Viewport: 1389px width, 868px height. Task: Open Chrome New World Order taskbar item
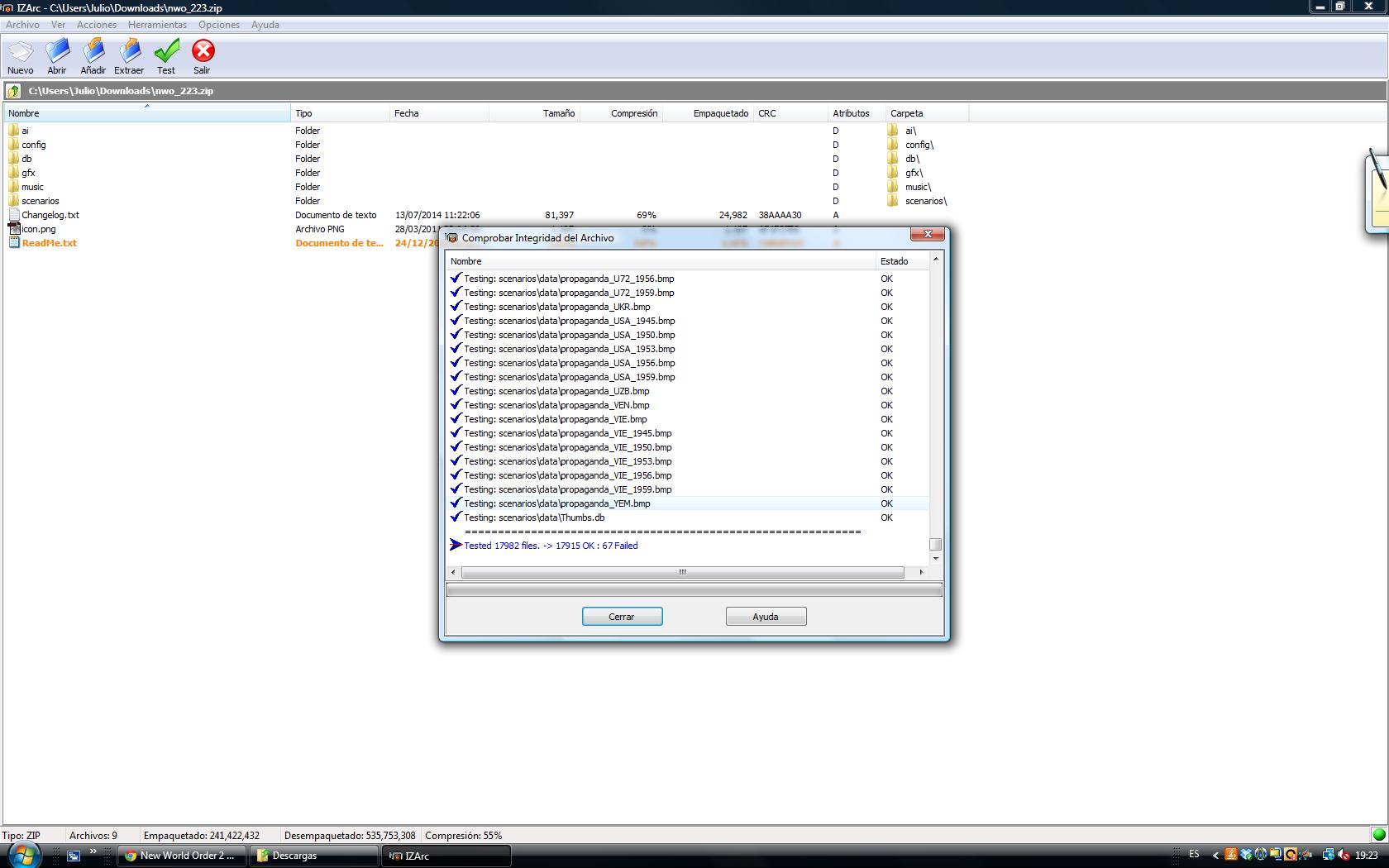[x=182, y=856]
